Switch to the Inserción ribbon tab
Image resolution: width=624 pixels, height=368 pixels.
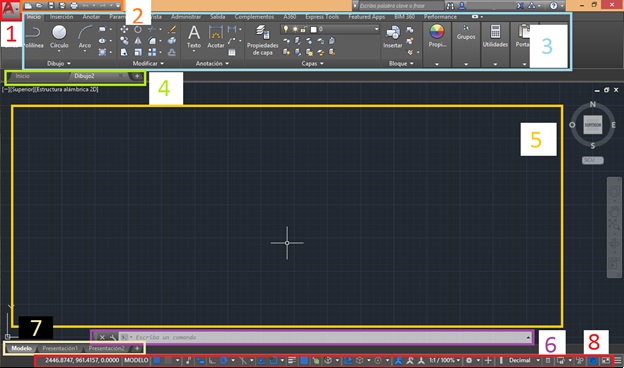[x=61, y=17]
